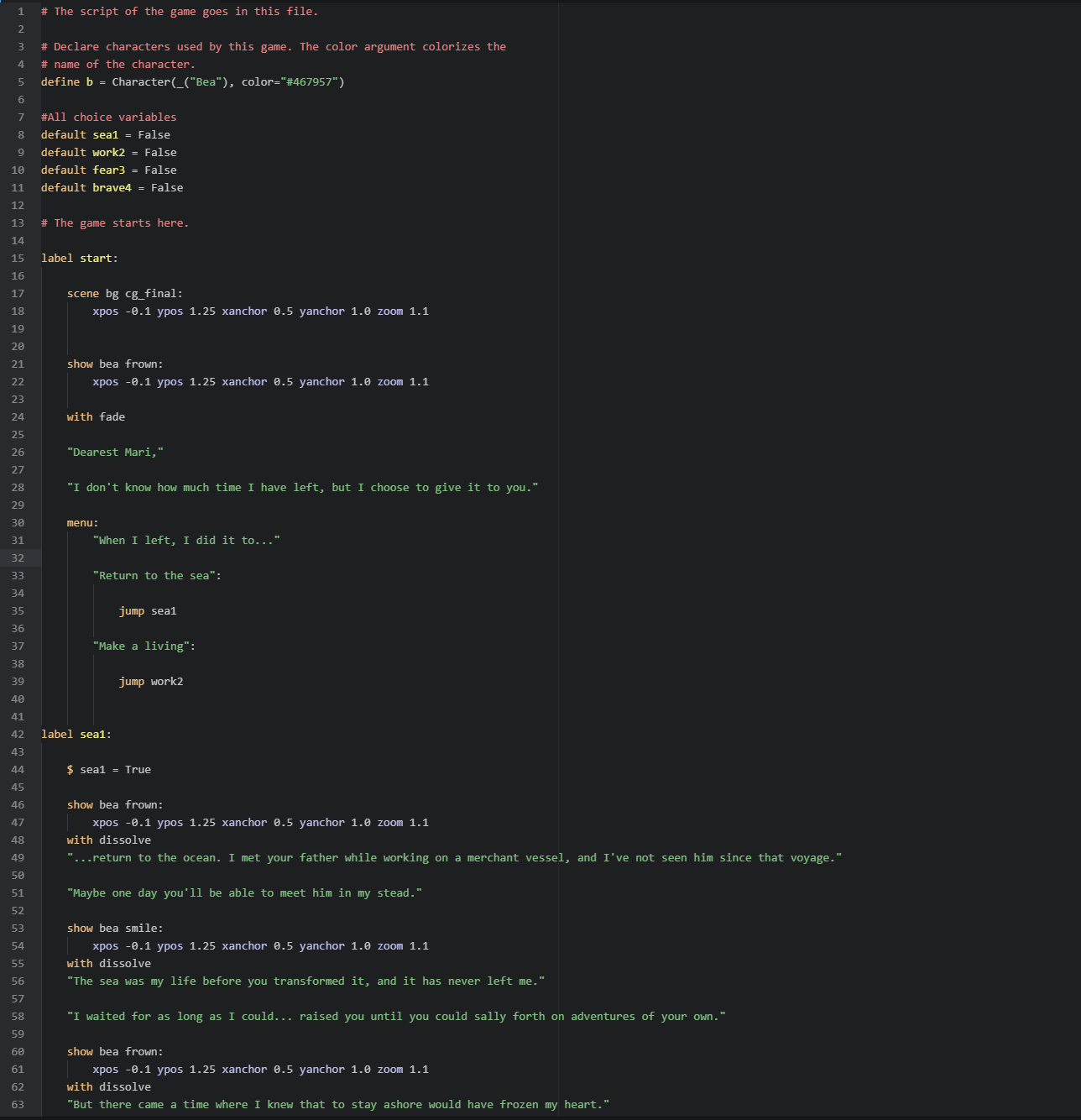Screen dimensions: 1081x1120
Task: Click "default fear3 = False" line
Action: click(x=108, y=170)
